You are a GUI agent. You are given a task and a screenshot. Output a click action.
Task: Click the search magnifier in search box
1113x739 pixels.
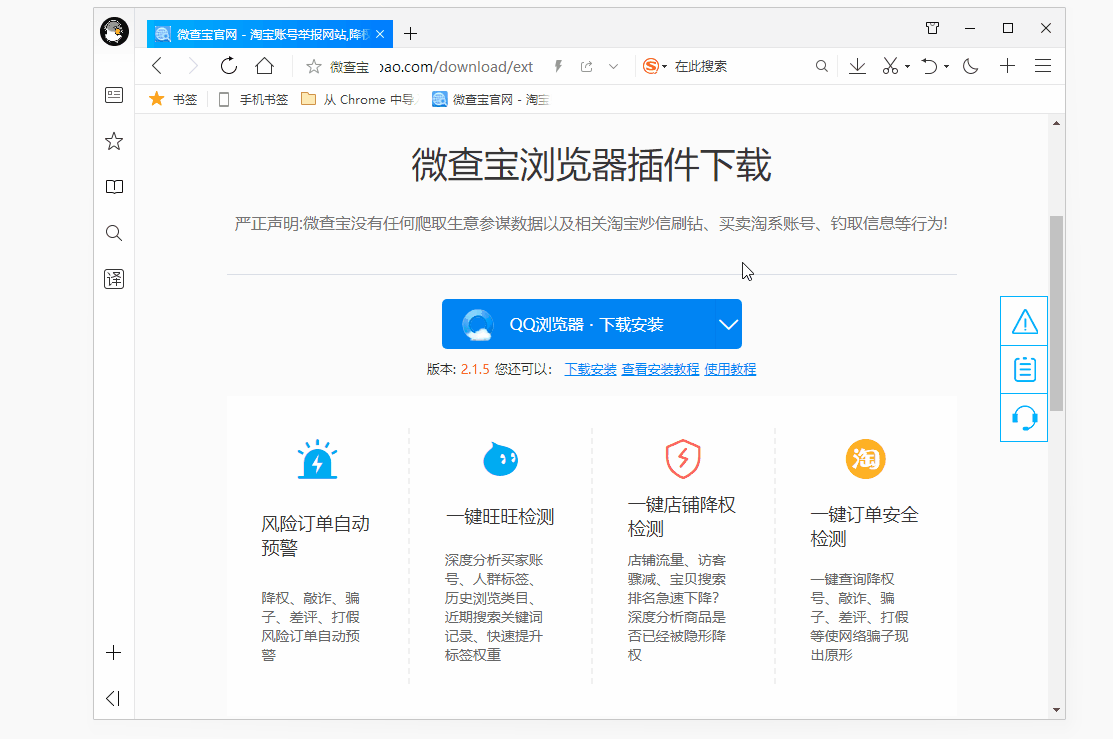coord(821,66)
